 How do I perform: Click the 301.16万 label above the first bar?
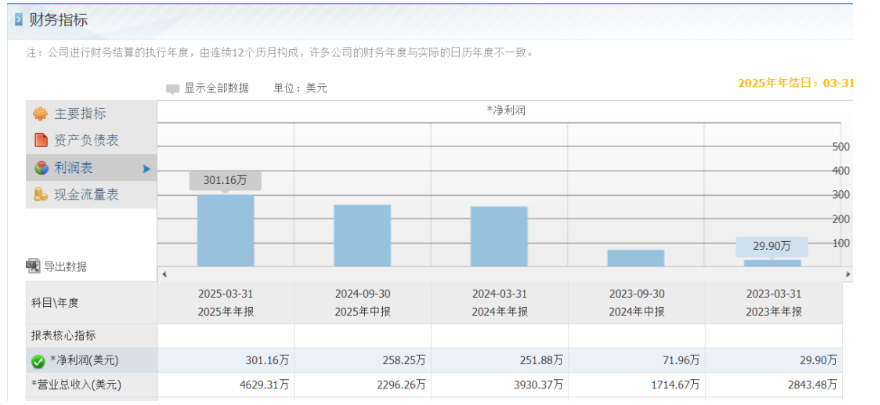[225, 181]
